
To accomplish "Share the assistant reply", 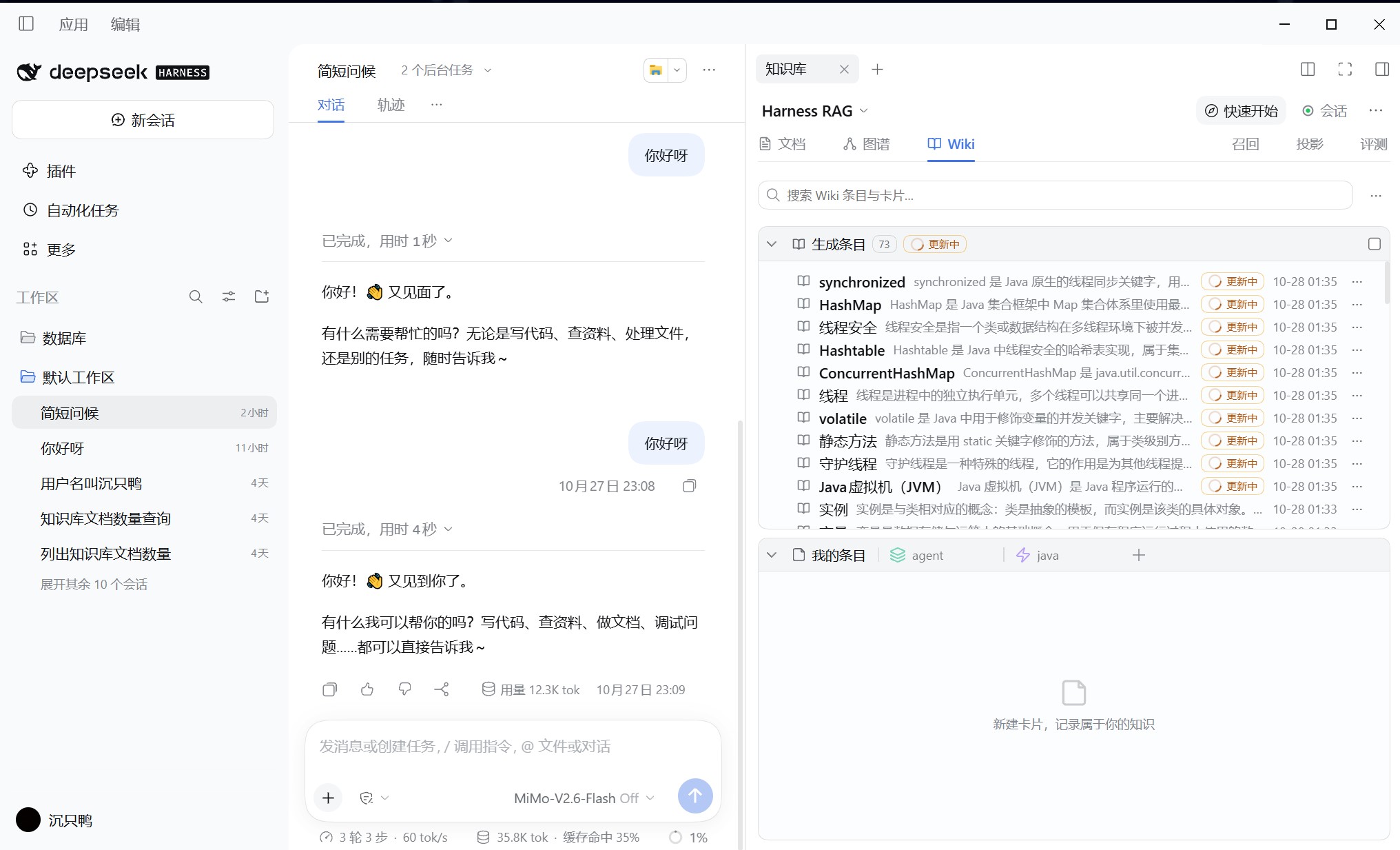I will tap(442, 689).
